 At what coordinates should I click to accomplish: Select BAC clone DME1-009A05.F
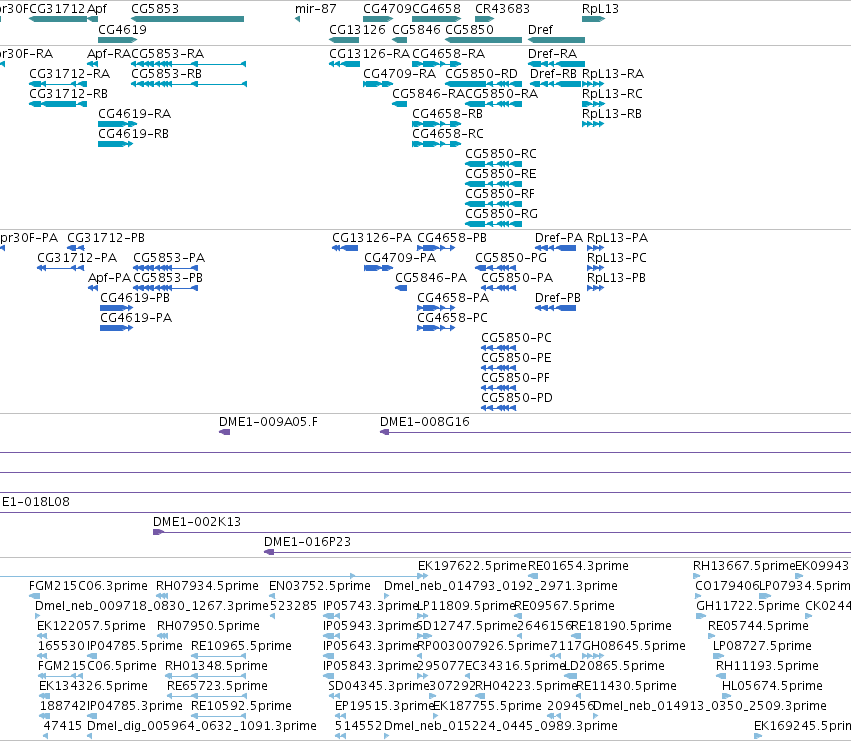pos(268,422)
